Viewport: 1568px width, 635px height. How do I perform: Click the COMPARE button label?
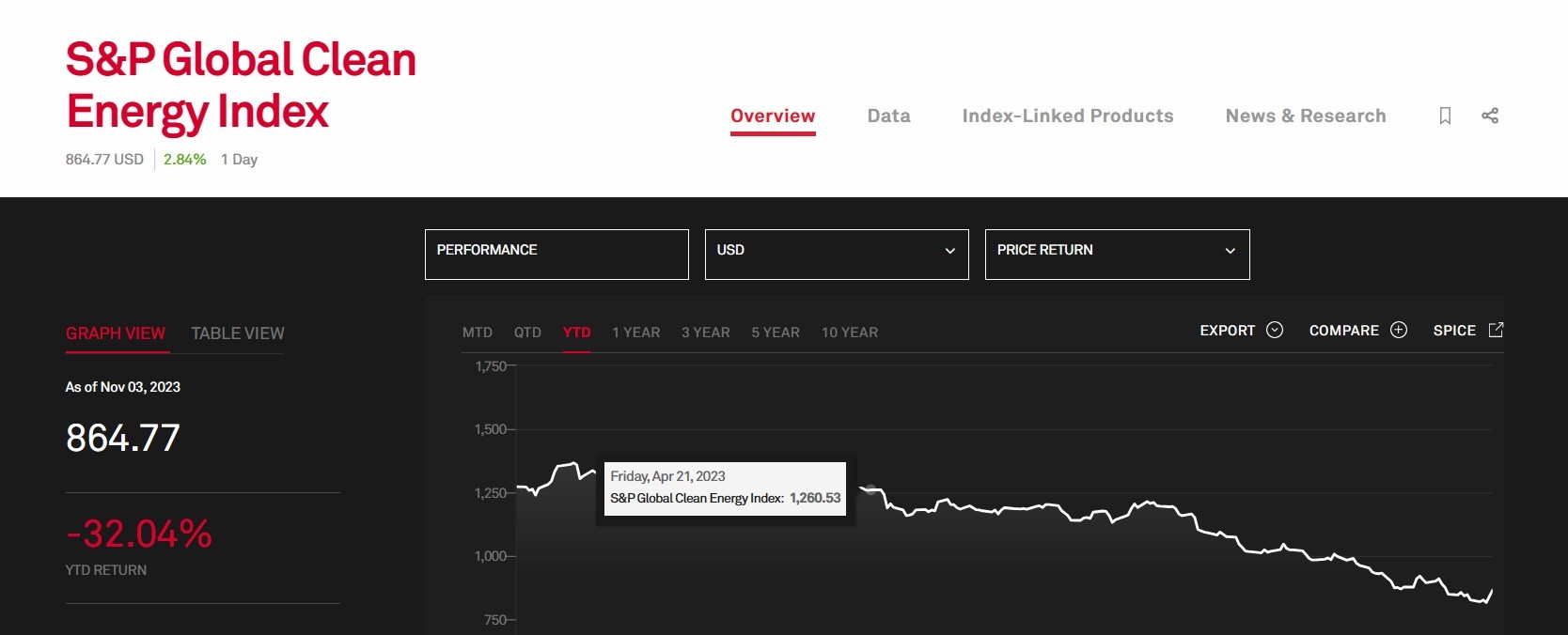coord(1344,331)
